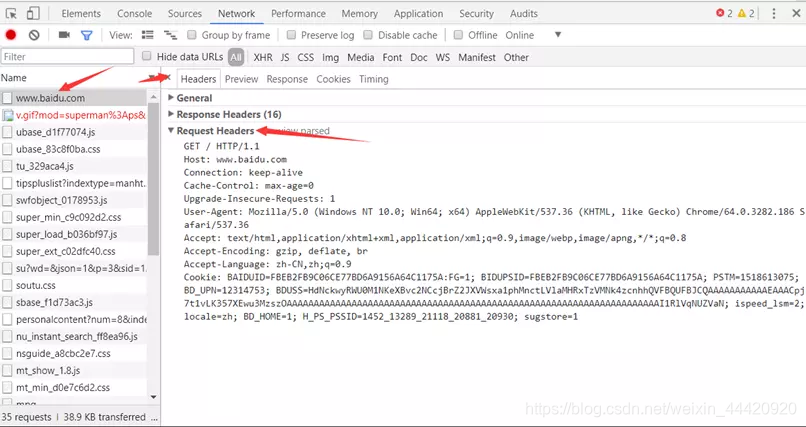806x427 pixels.
Task: Open the Timing detail tab
Action: click(x=374, y=79)
